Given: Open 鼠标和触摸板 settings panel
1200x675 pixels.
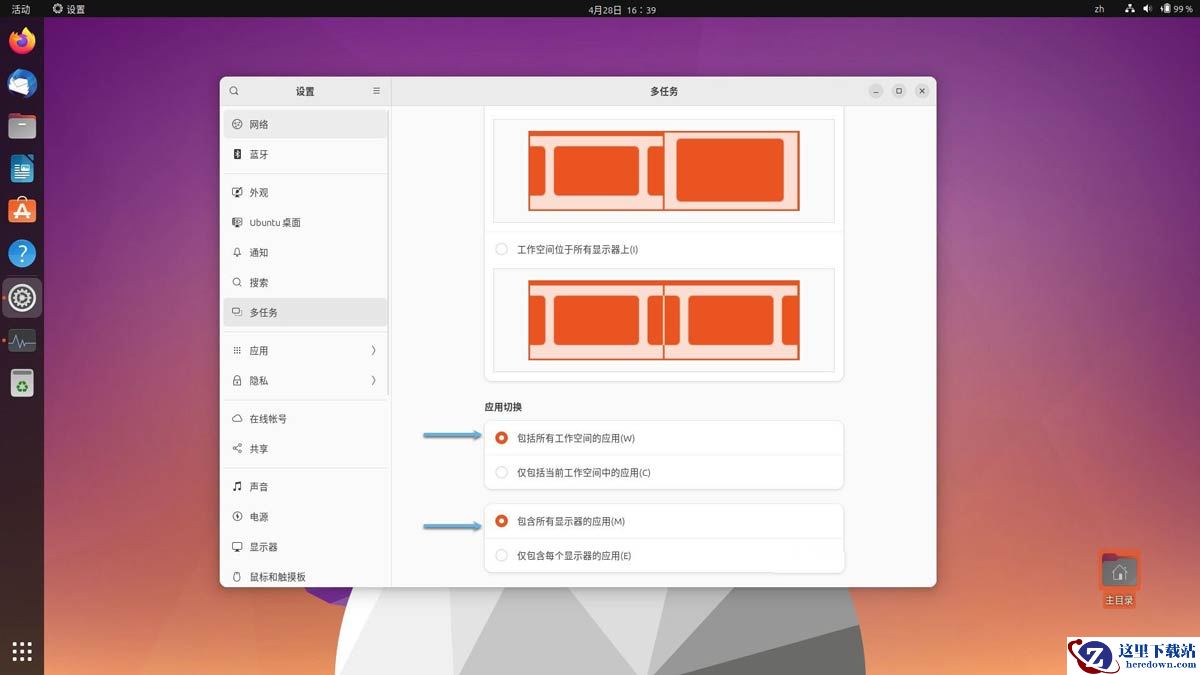Looking at the screenshot, I should [x=305, y=576].
